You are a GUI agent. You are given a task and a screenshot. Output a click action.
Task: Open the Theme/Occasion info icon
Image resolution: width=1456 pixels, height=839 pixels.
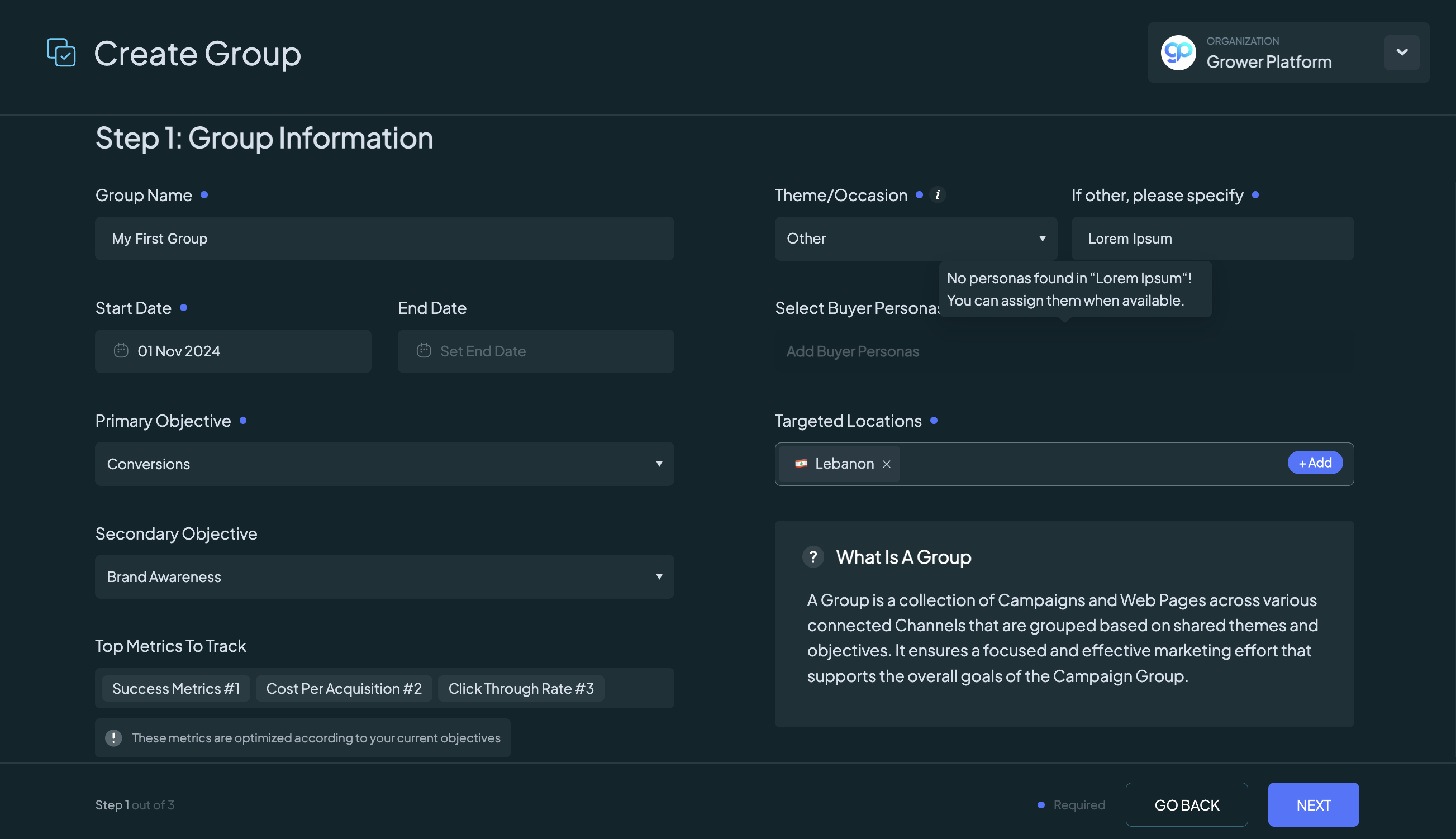click(938, 195)
